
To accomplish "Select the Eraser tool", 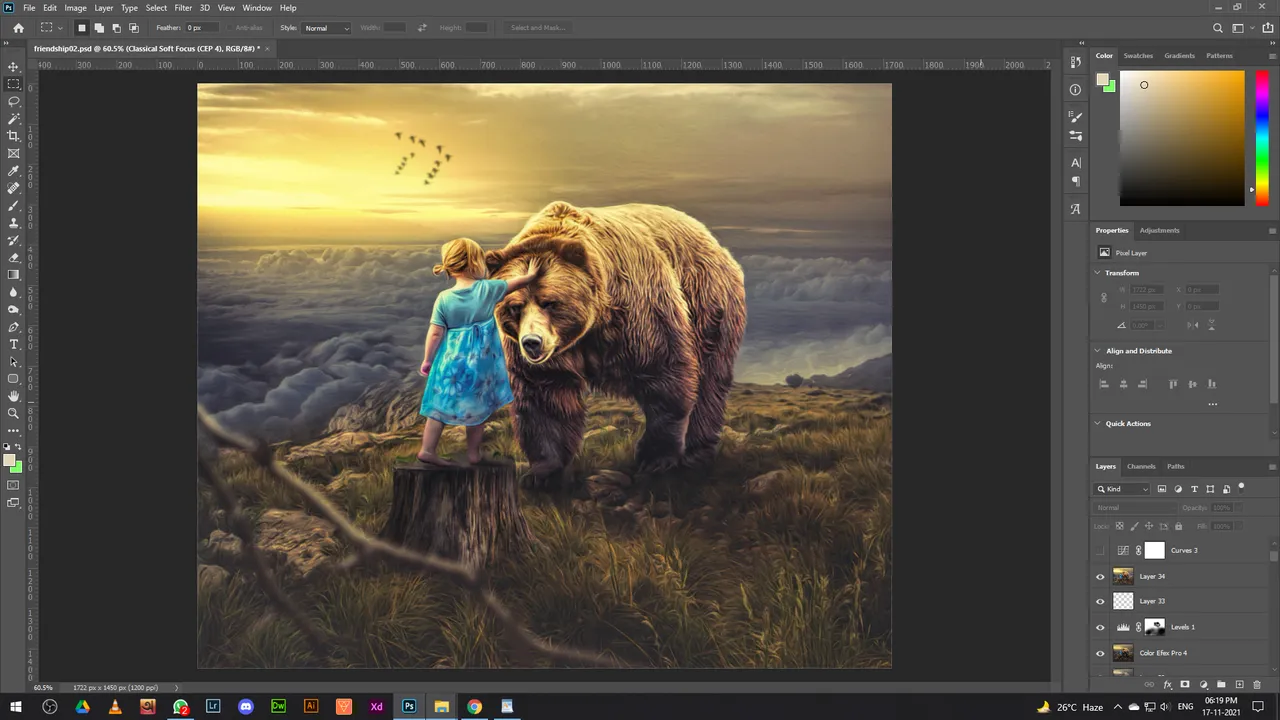I will pos(14,258).
